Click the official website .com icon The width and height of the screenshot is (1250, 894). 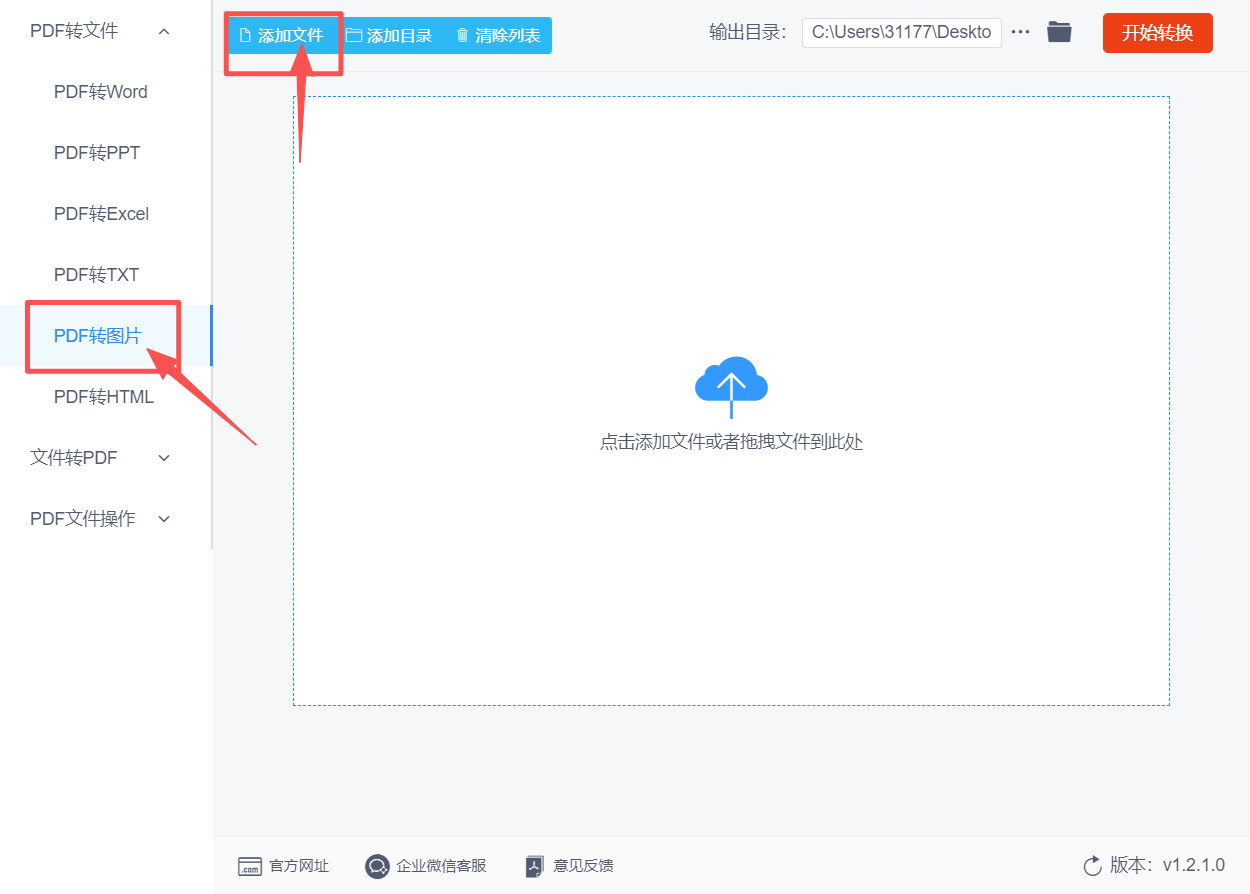(250, 866)
